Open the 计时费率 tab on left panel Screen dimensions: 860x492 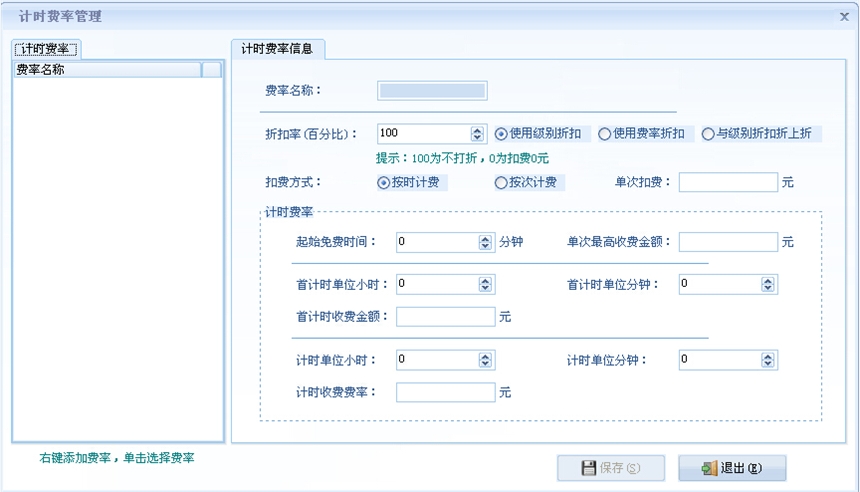(47, 49)
